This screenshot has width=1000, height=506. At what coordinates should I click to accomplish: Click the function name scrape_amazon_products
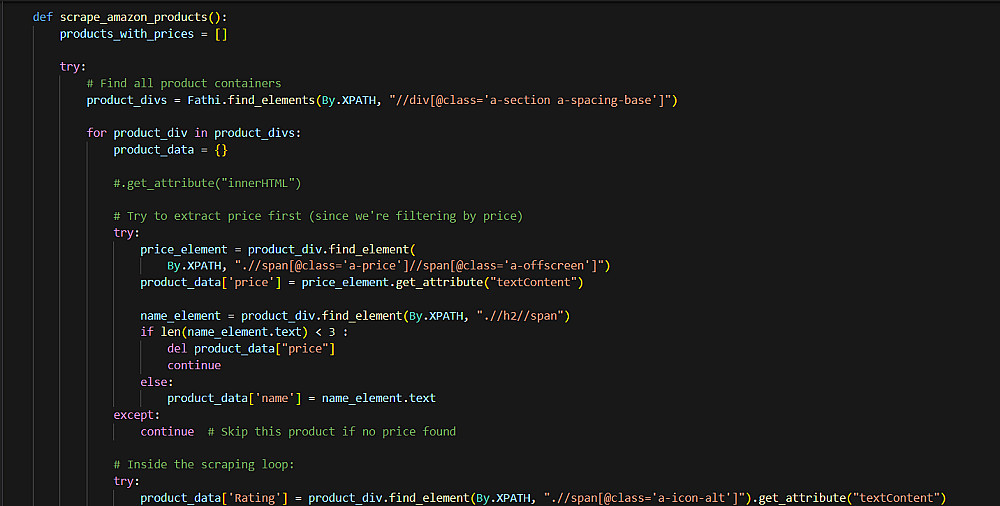pos(134,17)
